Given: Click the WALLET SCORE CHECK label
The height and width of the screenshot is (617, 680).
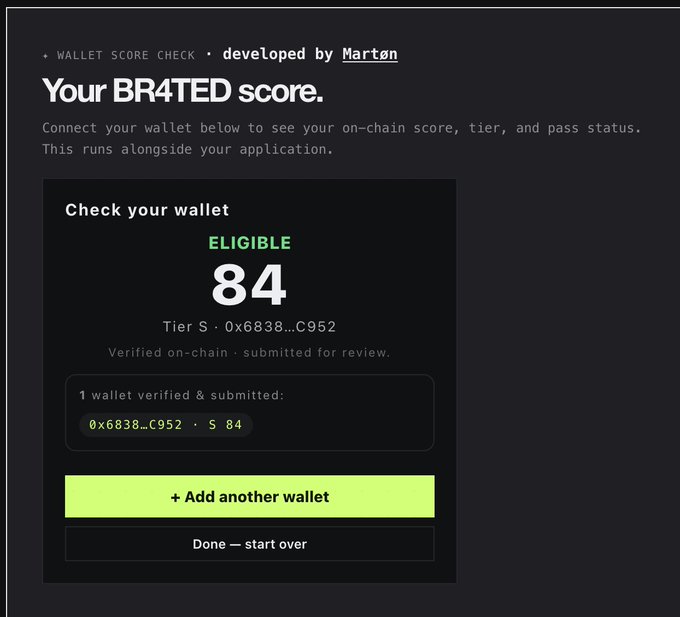Looking at the screenshot, I should (x=126, y=55).
